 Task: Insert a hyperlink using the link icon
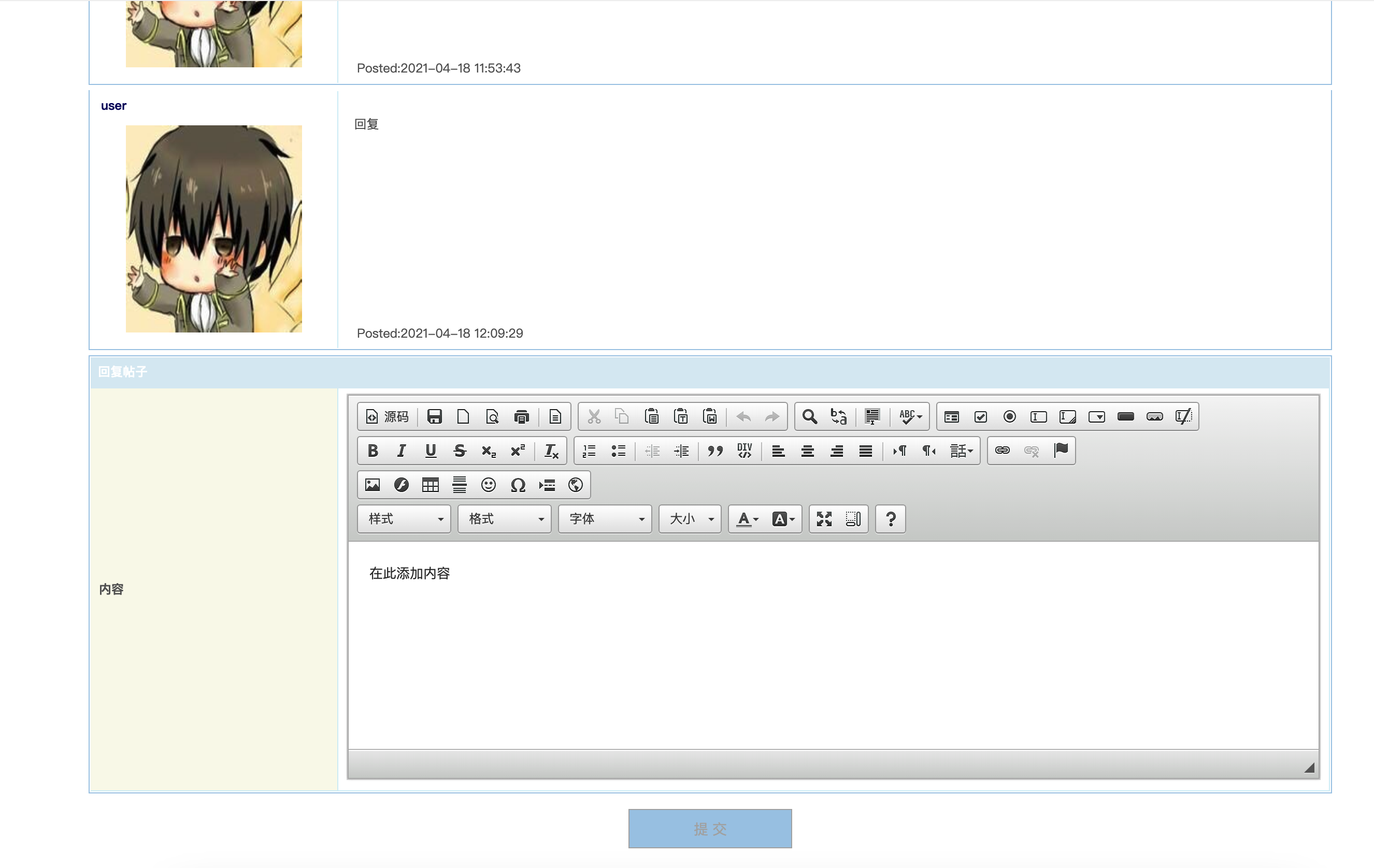(x=1002, y=451)
